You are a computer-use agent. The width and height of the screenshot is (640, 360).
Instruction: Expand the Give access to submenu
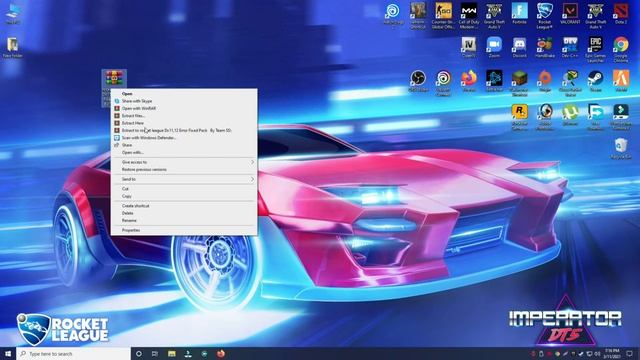184,162
